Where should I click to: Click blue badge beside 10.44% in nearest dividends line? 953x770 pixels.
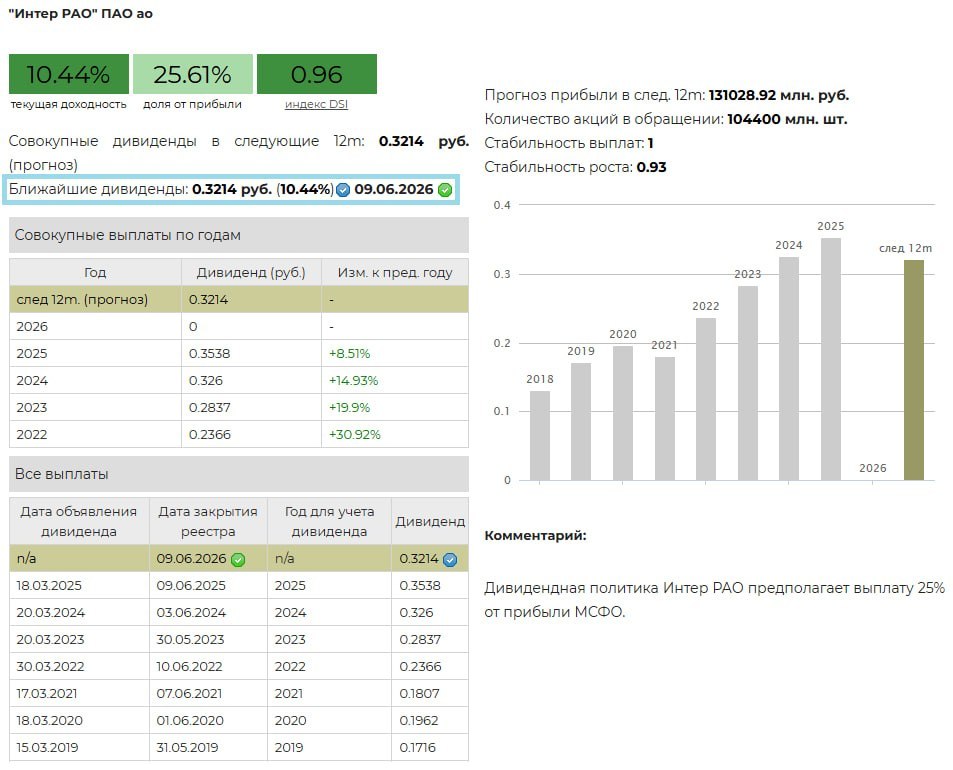(343, 190)
